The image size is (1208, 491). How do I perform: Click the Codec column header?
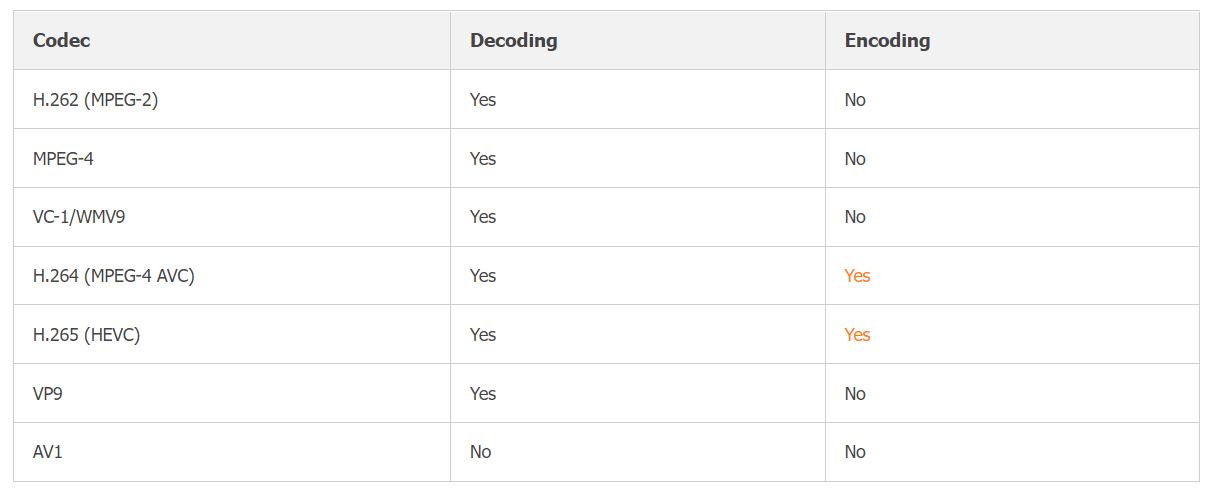62,41
